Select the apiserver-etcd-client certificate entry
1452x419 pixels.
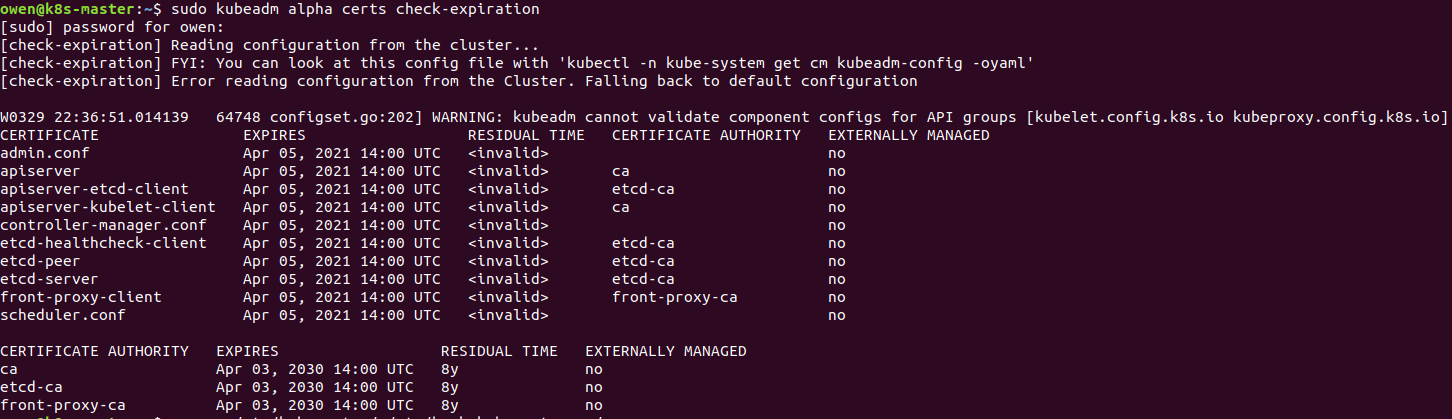coord(94,189)
